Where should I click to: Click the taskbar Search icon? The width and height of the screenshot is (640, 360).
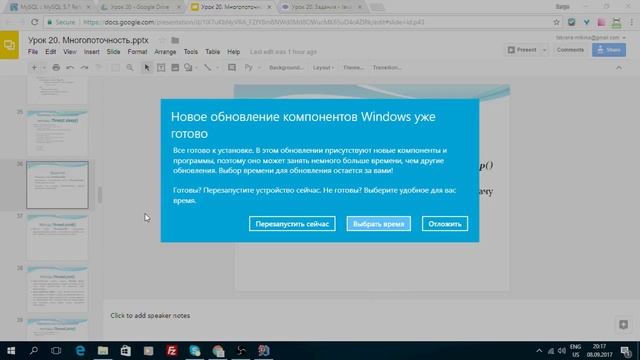34,351
